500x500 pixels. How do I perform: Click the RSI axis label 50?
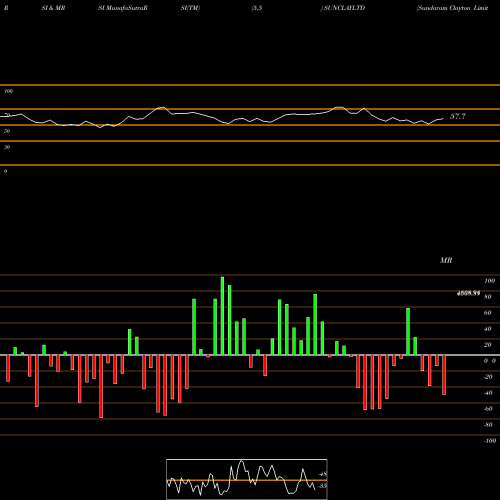tap(7, 131)
